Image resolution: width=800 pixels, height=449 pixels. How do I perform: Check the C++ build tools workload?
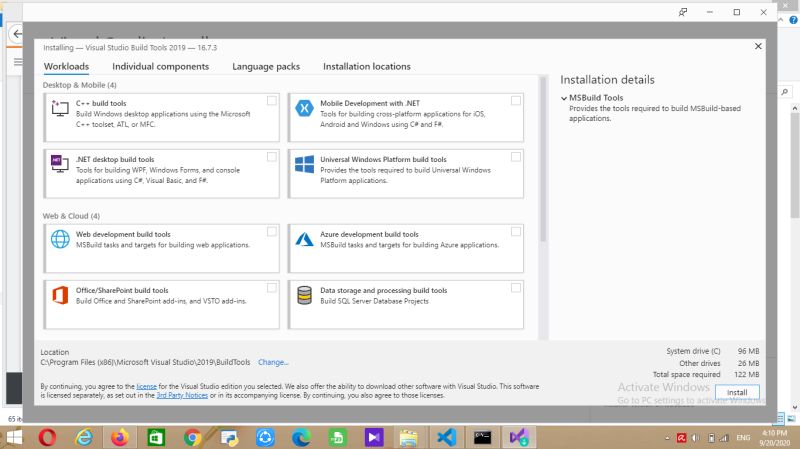(272, 101)
